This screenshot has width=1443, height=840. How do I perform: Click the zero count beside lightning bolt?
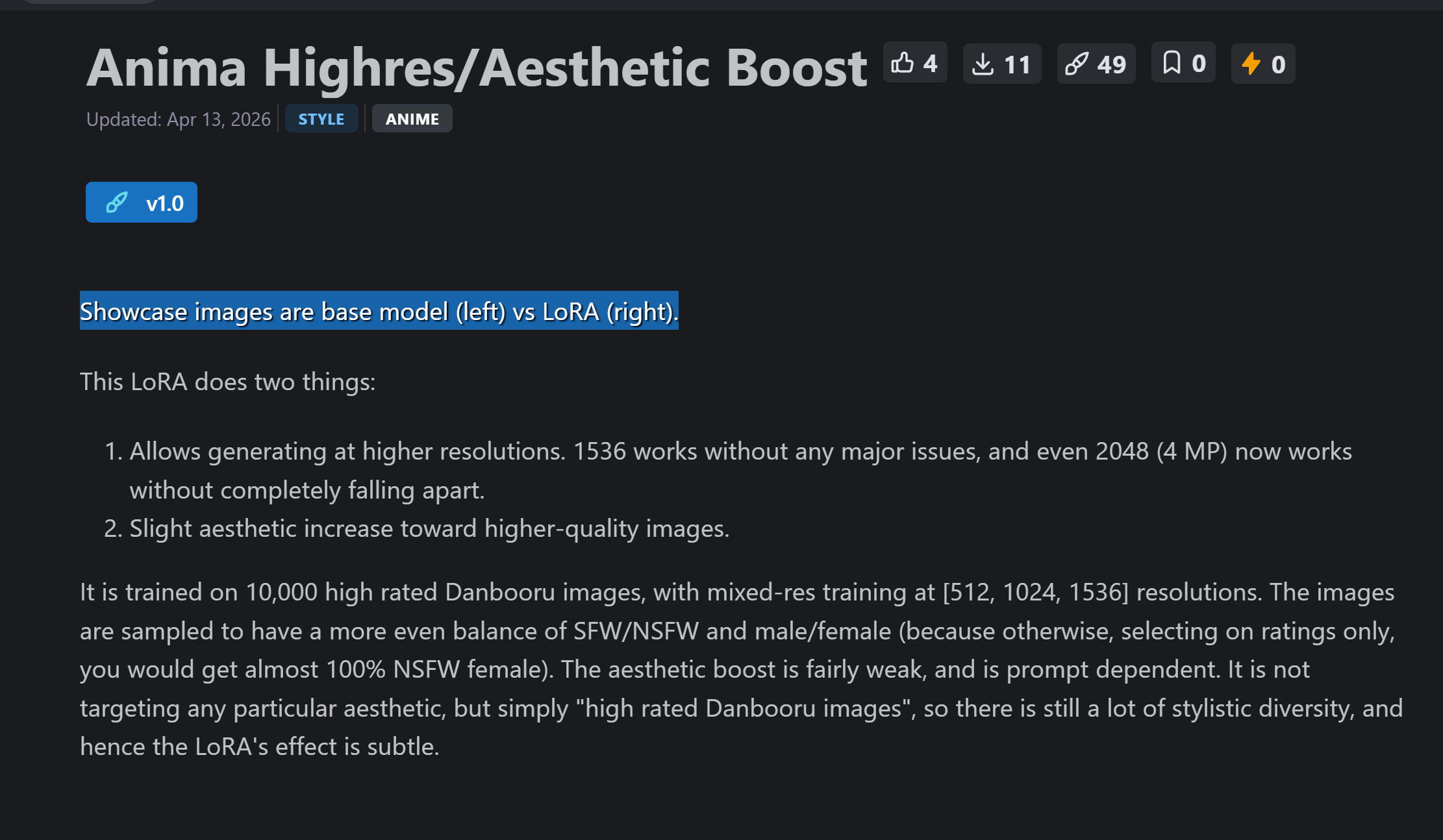coord(1278,65)
